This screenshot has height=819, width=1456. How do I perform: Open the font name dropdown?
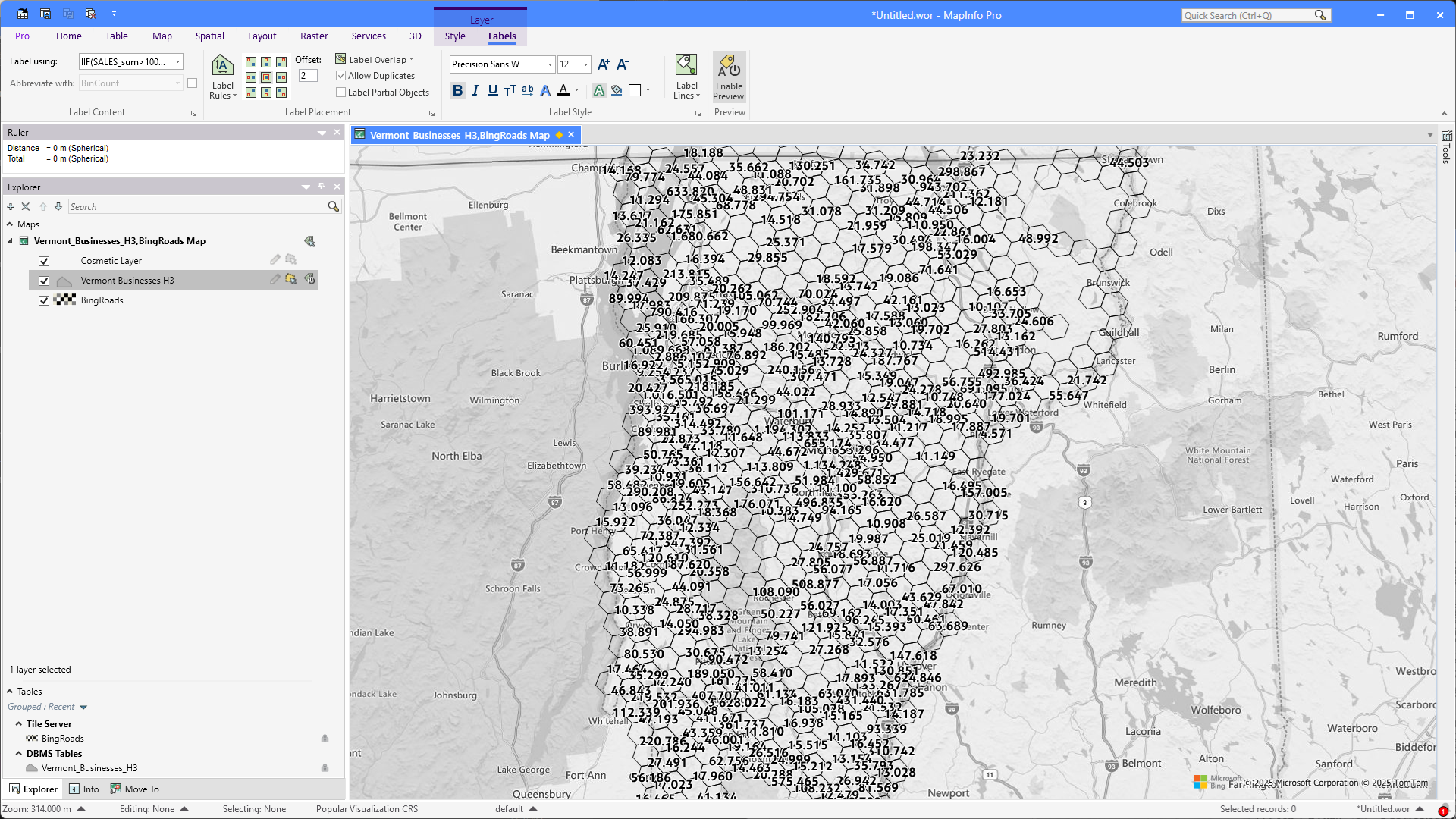tap(550, 64)
